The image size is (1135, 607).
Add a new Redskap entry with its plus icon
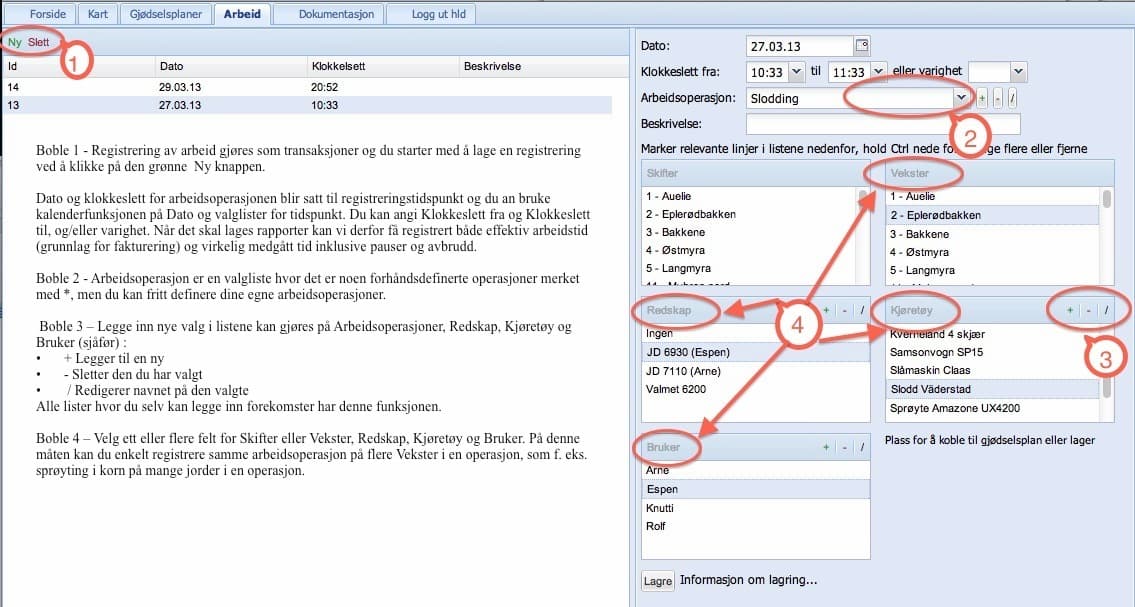[826, 310]
